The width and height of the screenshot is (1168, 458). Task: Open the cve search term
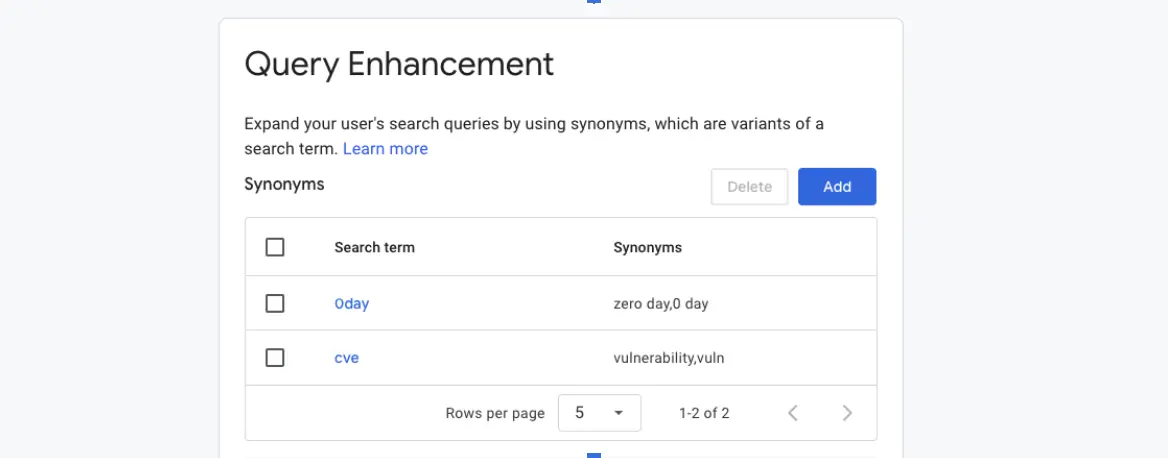(346, 358)
